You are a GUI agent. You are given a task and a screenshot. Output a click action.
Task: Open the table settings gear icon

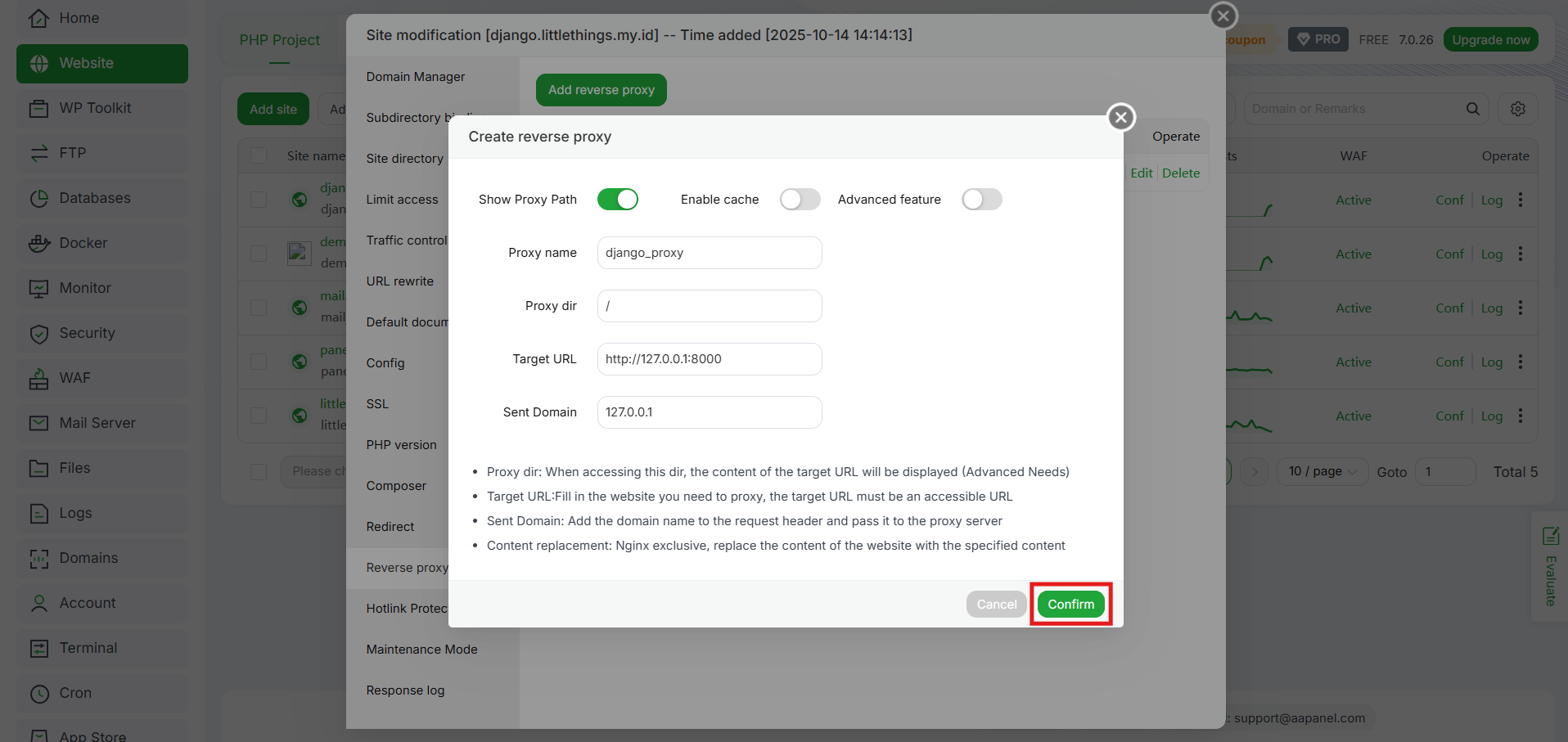coord(1518,109)
